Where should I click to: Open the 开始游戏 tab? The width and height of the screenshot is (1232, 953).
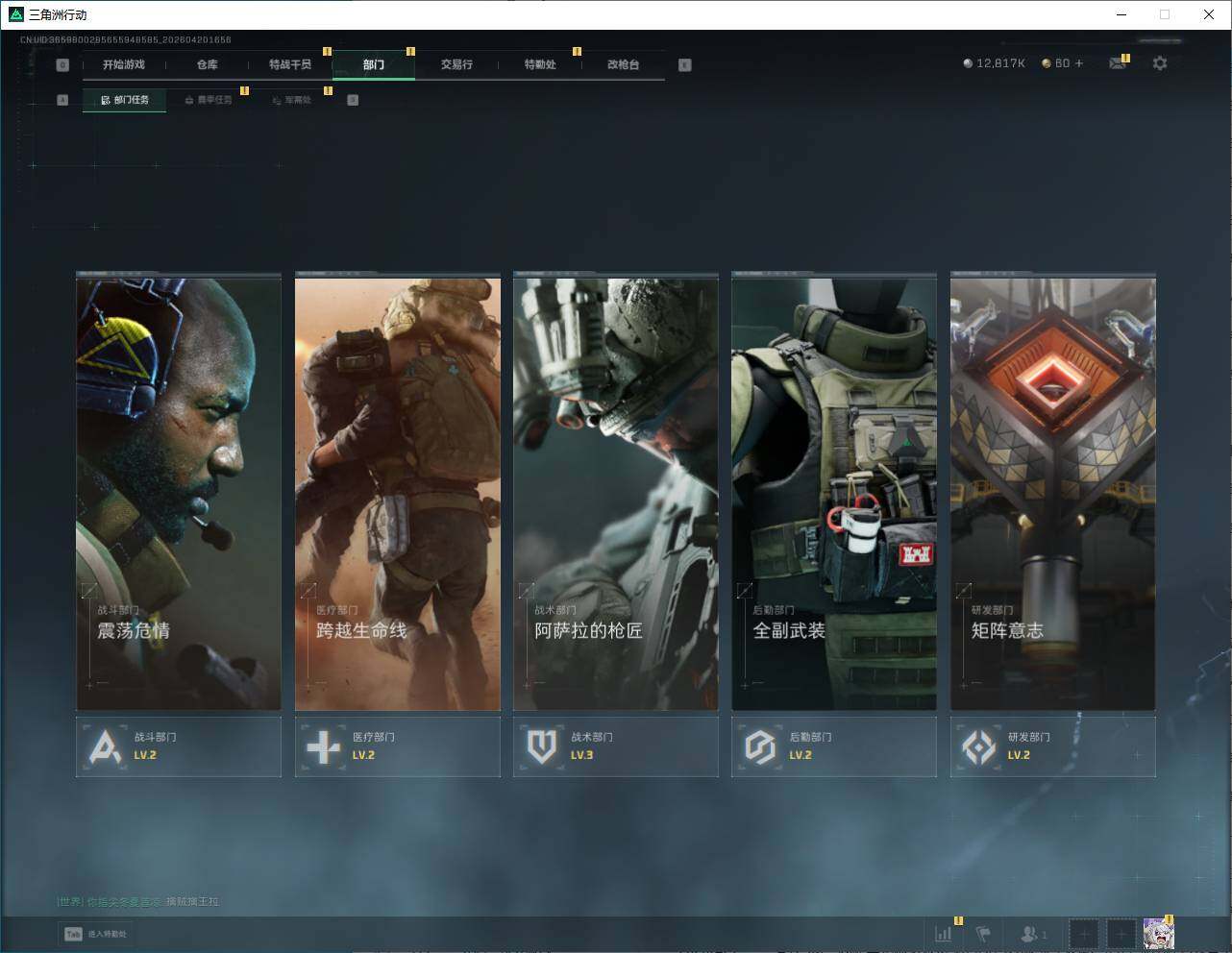(124, 64)
